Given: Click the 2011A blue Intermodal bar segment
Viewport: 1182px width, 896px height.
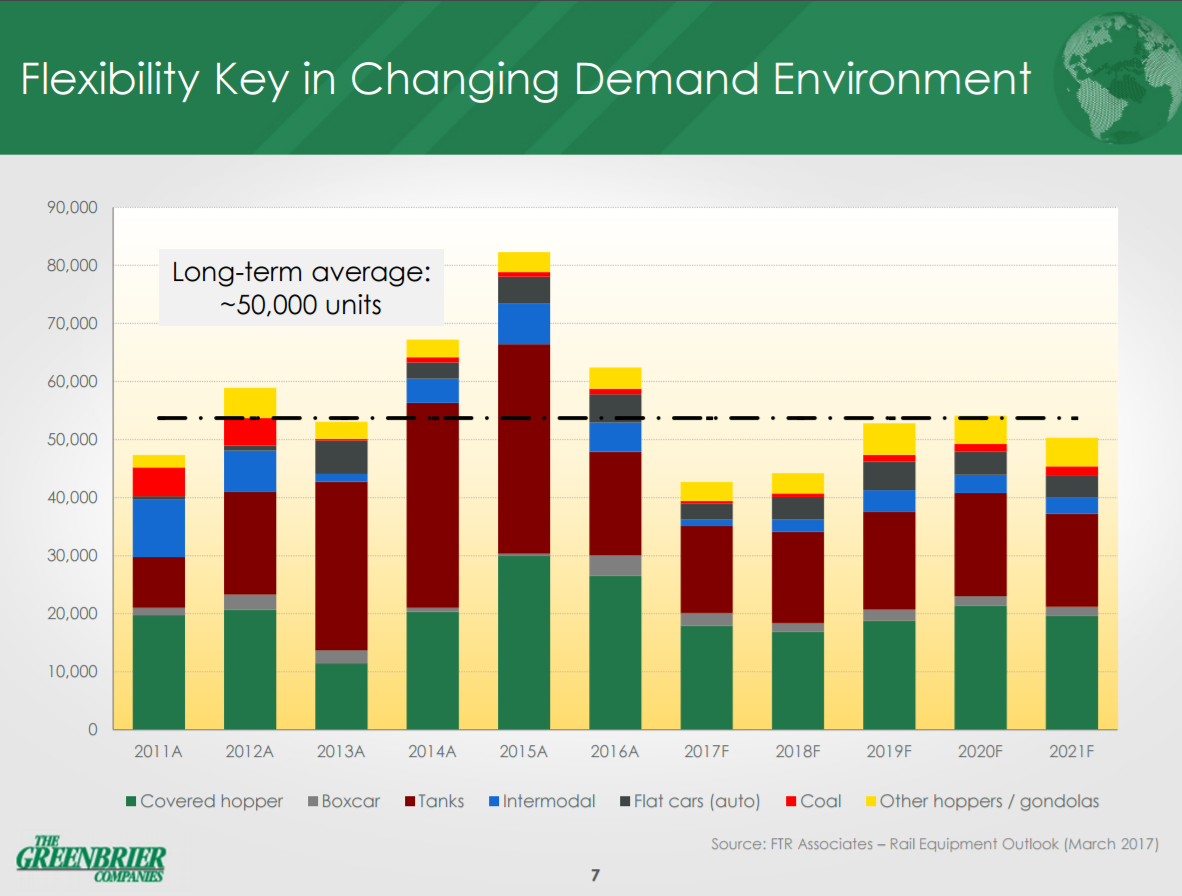Looking at the screenshot, I should [x=158, y=527].
